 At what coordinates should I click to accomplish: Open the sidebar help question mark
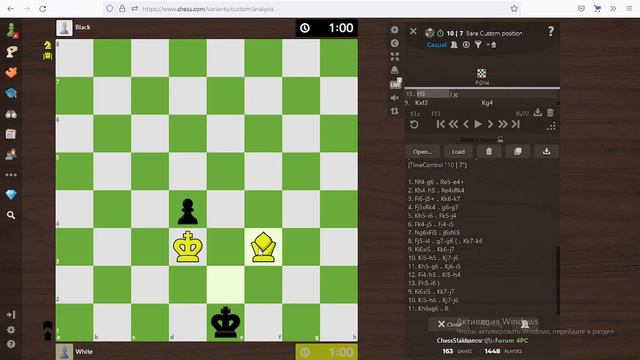click(11, 344)
